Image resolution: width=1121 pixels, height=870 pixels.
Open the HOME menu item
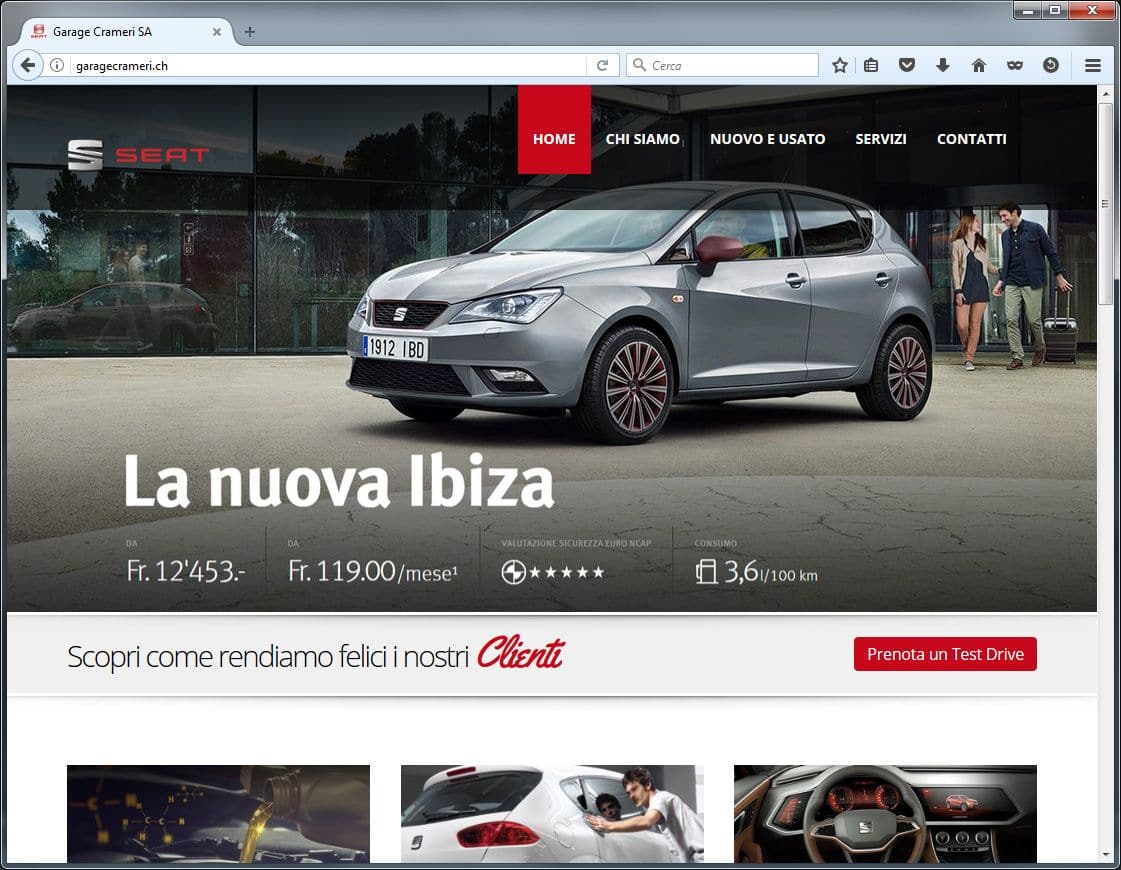point(554,139)
